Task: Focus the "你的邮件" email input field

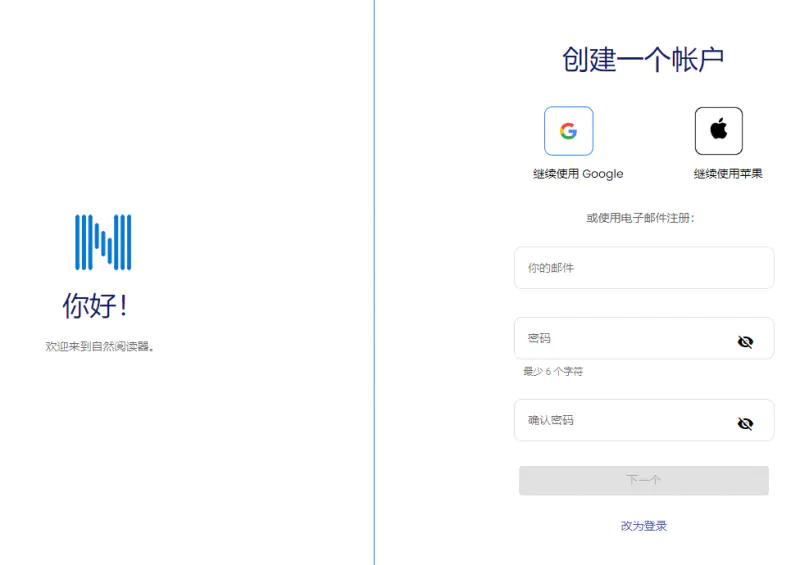Action: point(643,268)
